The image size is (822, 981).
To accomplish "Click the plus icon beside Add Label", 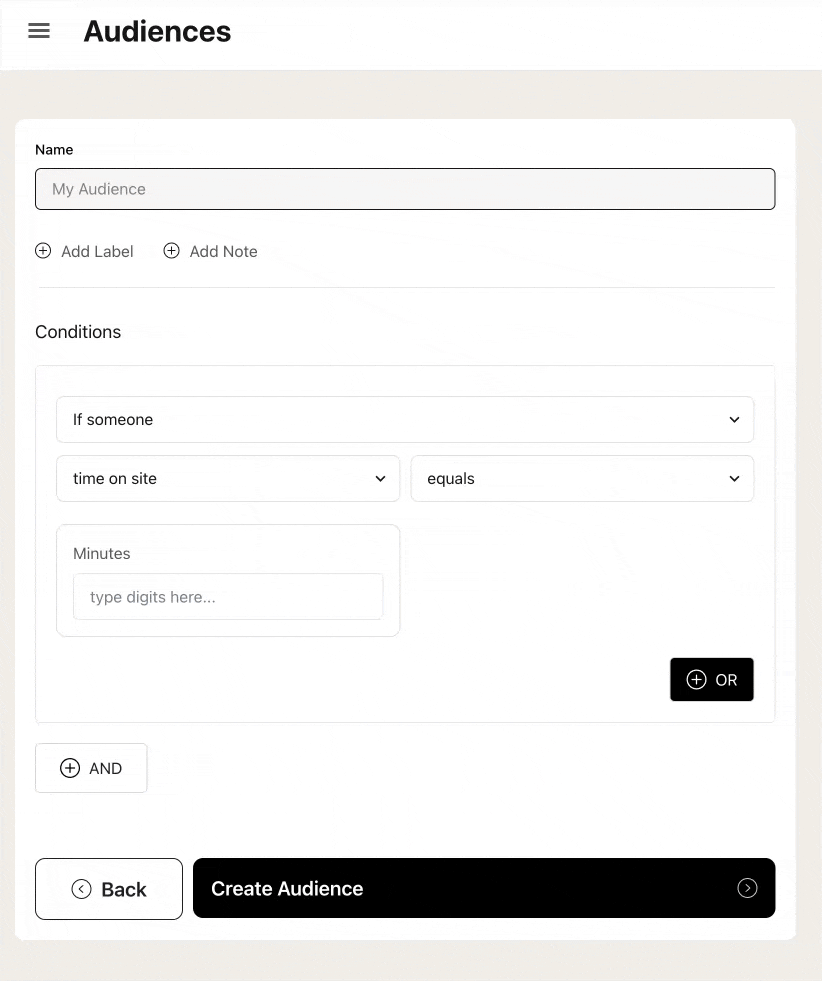I will point(43,251).
